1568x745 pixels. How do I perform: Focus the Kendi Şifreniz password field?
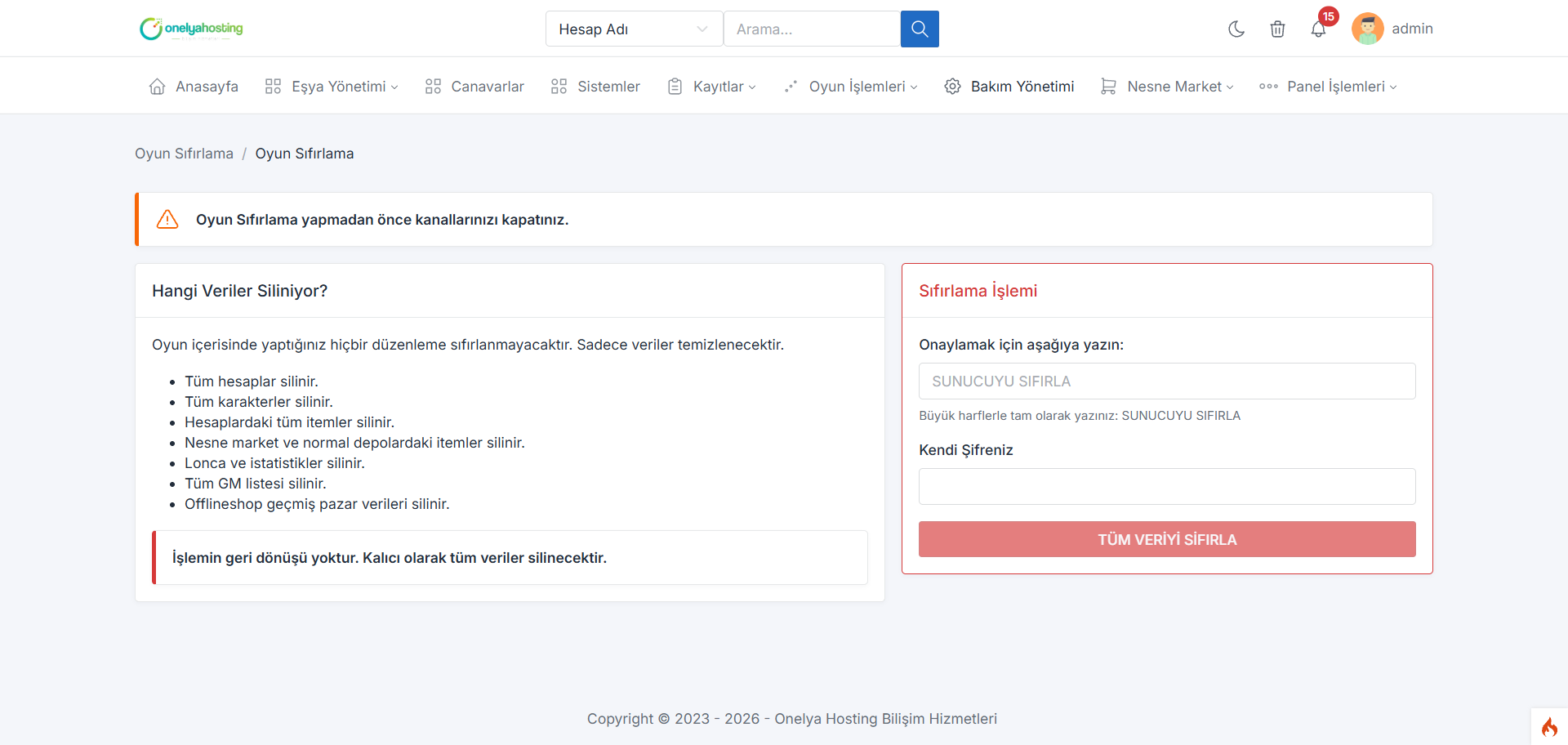coord(1167,486)
